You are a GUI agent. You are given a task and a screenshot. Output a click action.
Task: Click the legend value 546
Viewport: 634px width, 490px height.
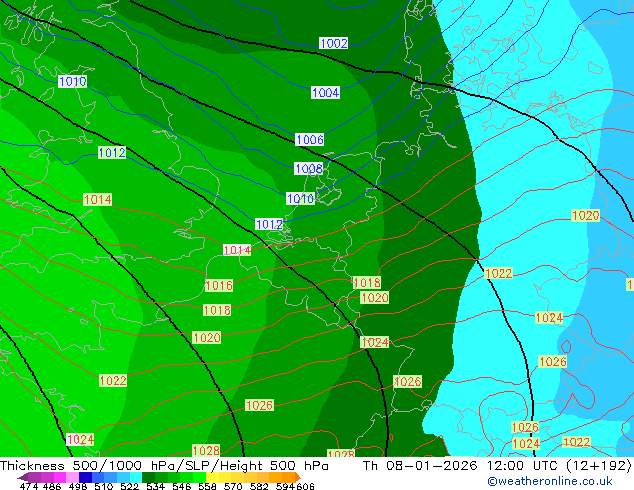coord(182,486)
